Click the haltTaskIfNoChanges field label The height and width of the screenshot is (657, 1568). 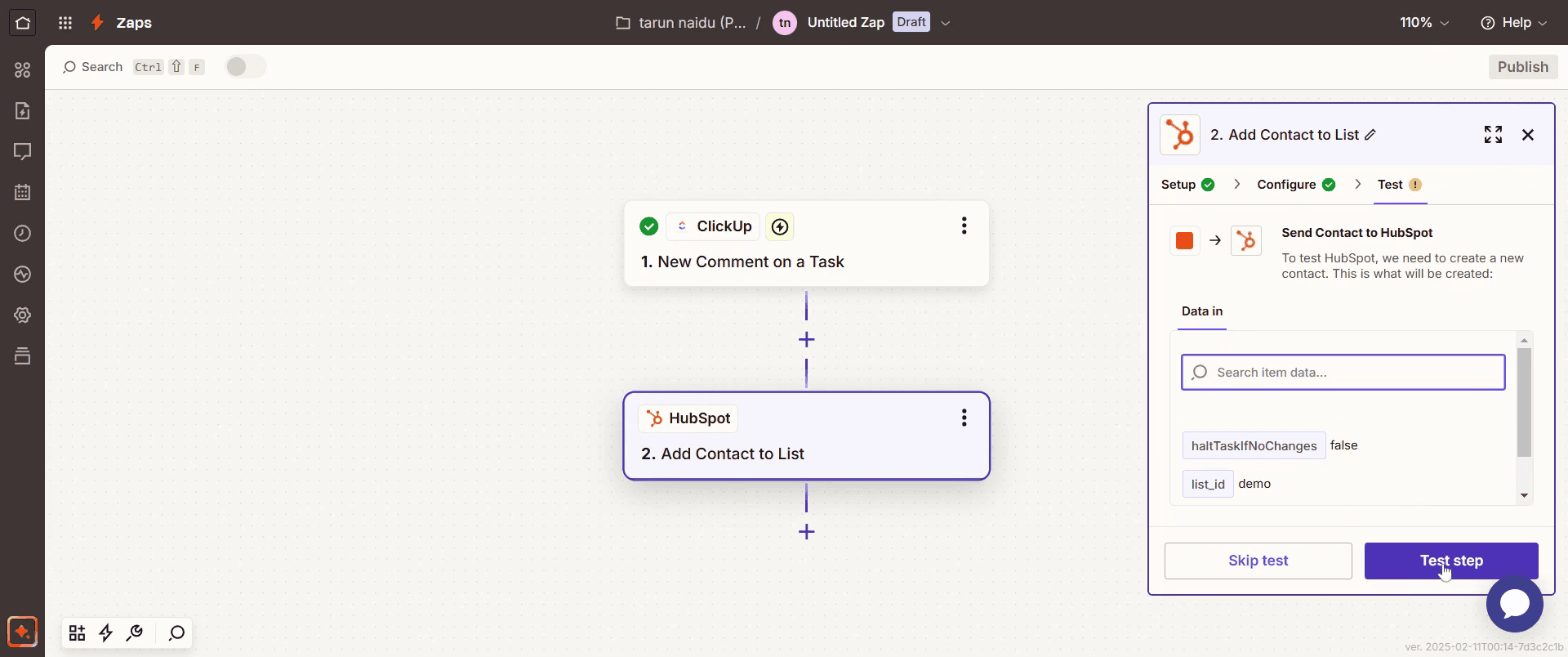(x=1254, y=445)
